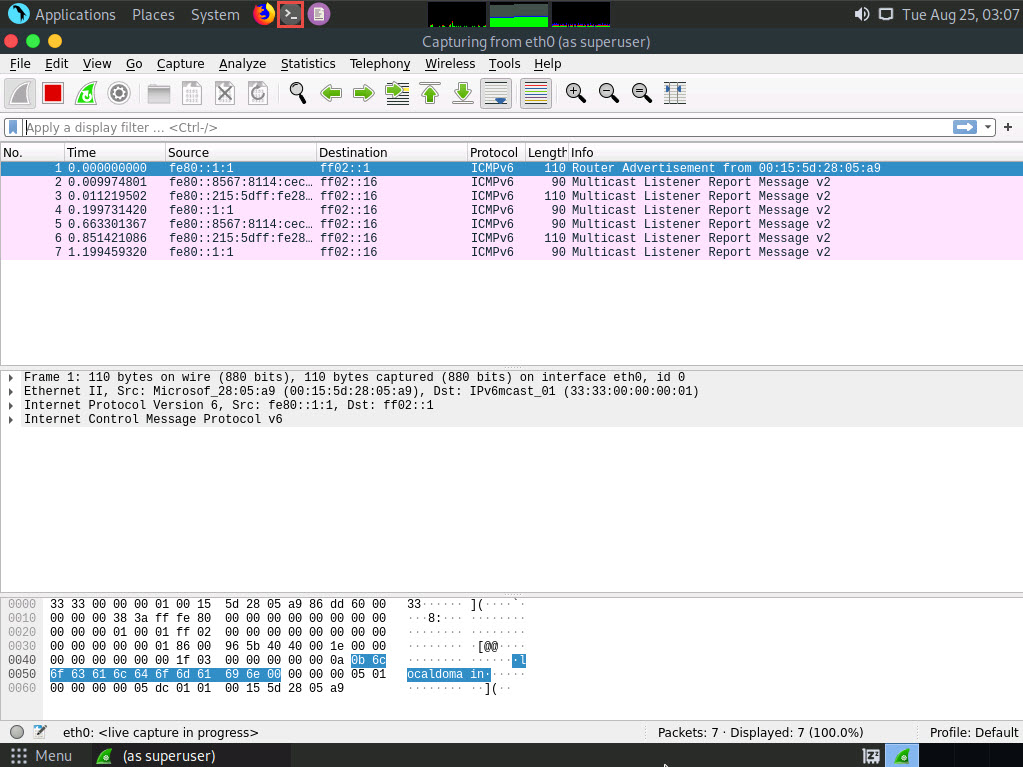Click hex byte row offset 0040

(22, 660)
